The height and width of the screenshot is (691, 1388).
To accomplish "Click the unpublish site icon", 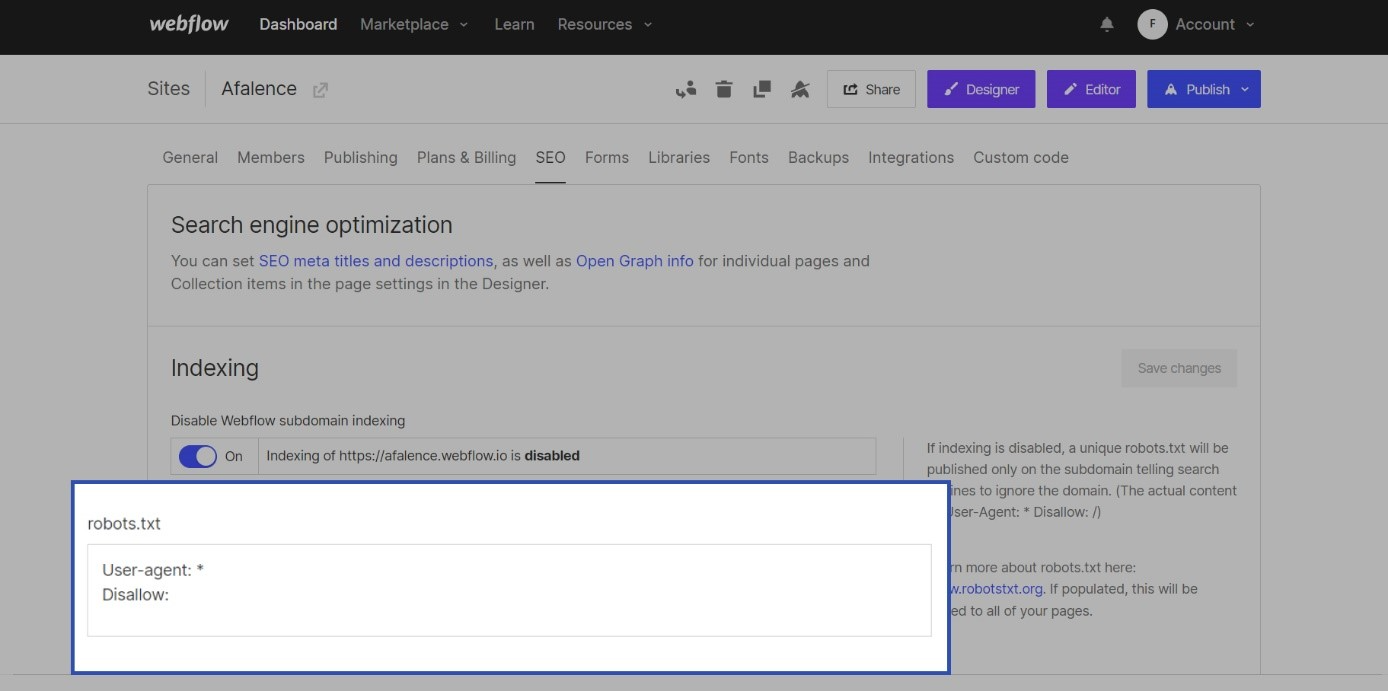I will coord(800,89).
